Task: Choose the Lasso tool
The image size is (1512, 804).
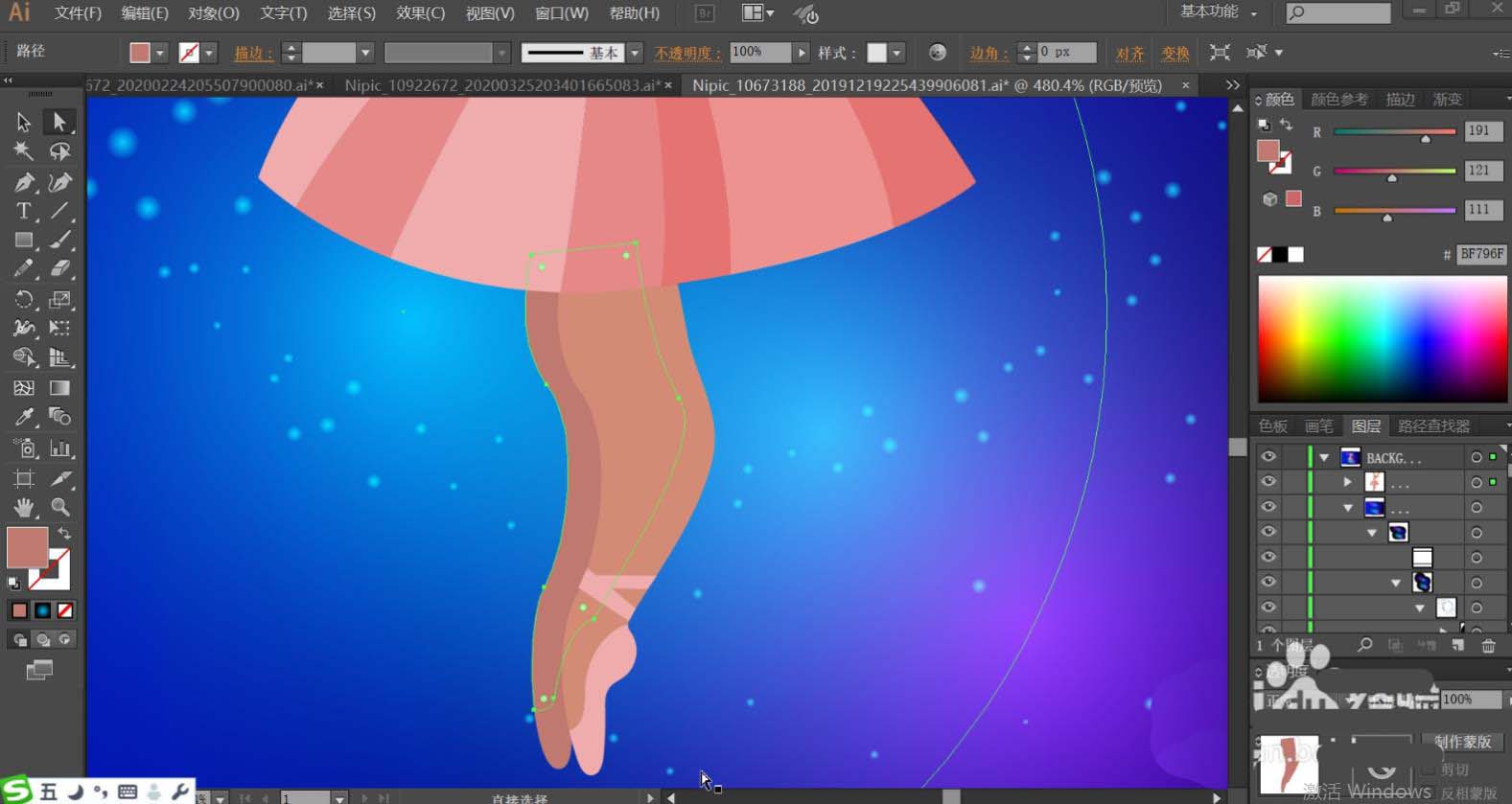Action: (x=59, y=151)
